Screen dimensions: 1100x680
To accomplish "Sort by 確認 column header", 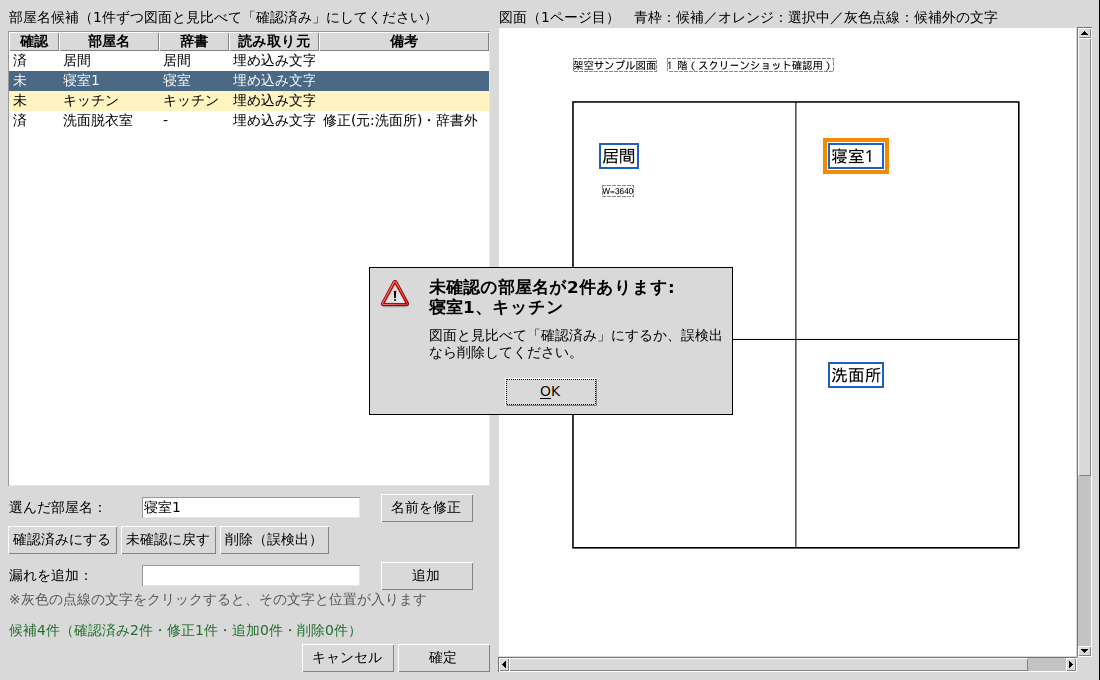I will pyautogui.click(x=34, y=41).
